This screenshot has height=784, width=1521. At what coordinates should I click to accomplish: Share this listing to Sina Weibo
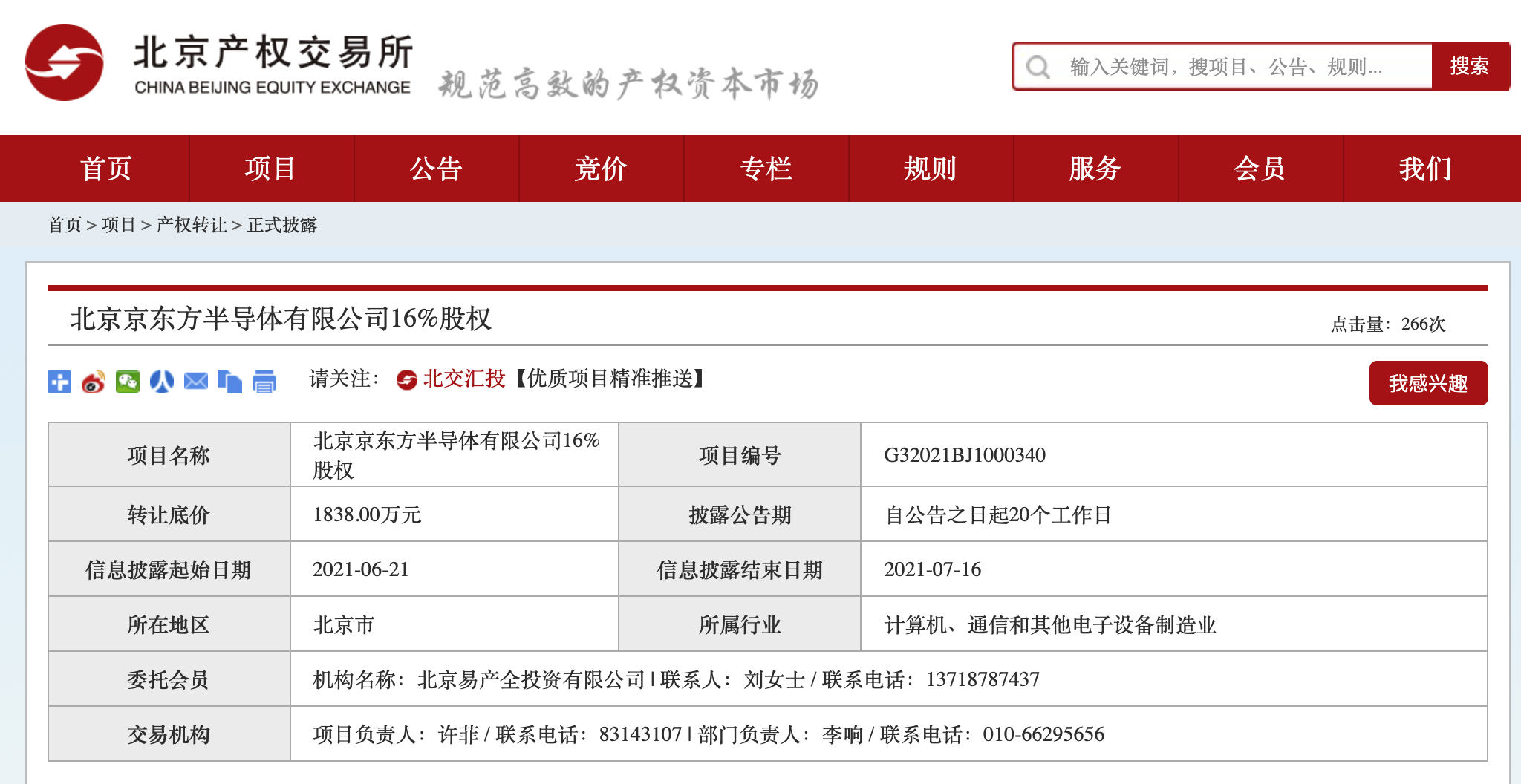click(94, 382)
